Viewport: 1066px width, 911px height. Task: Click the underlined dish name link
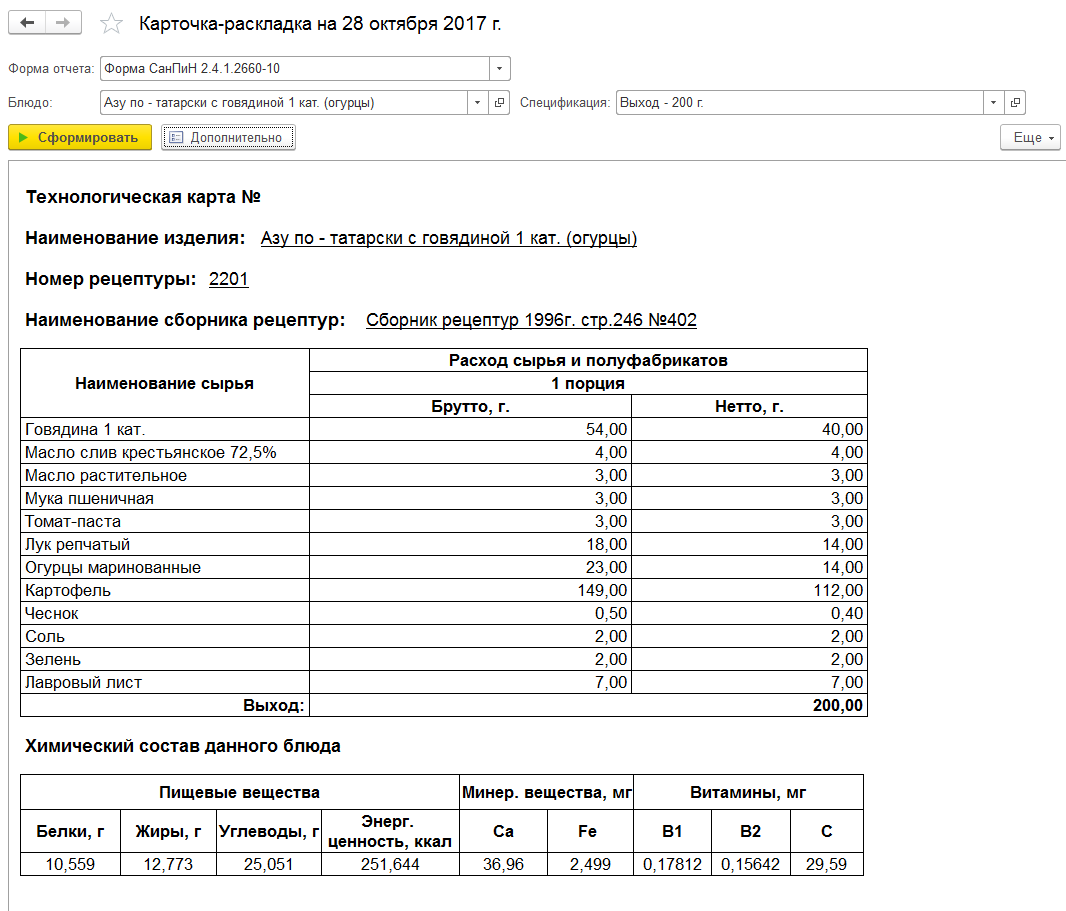click(449, 238)
